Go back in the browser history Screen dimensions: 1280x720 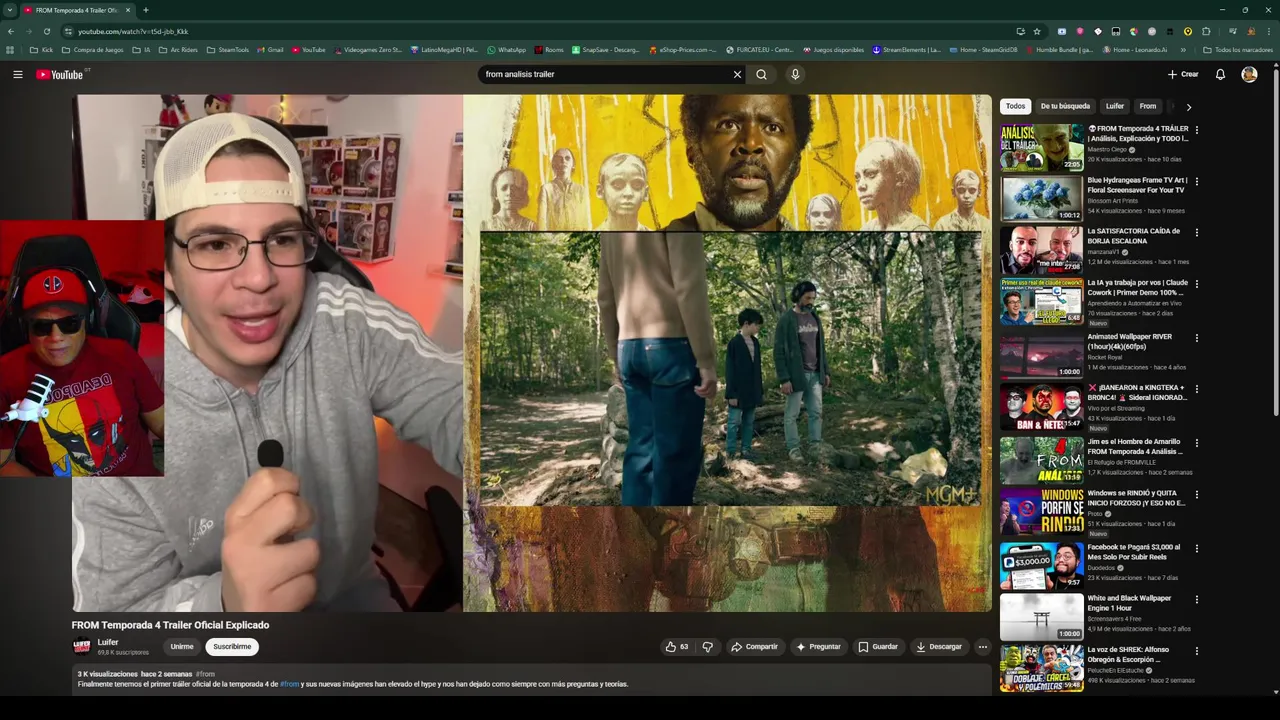pos(12,31)
